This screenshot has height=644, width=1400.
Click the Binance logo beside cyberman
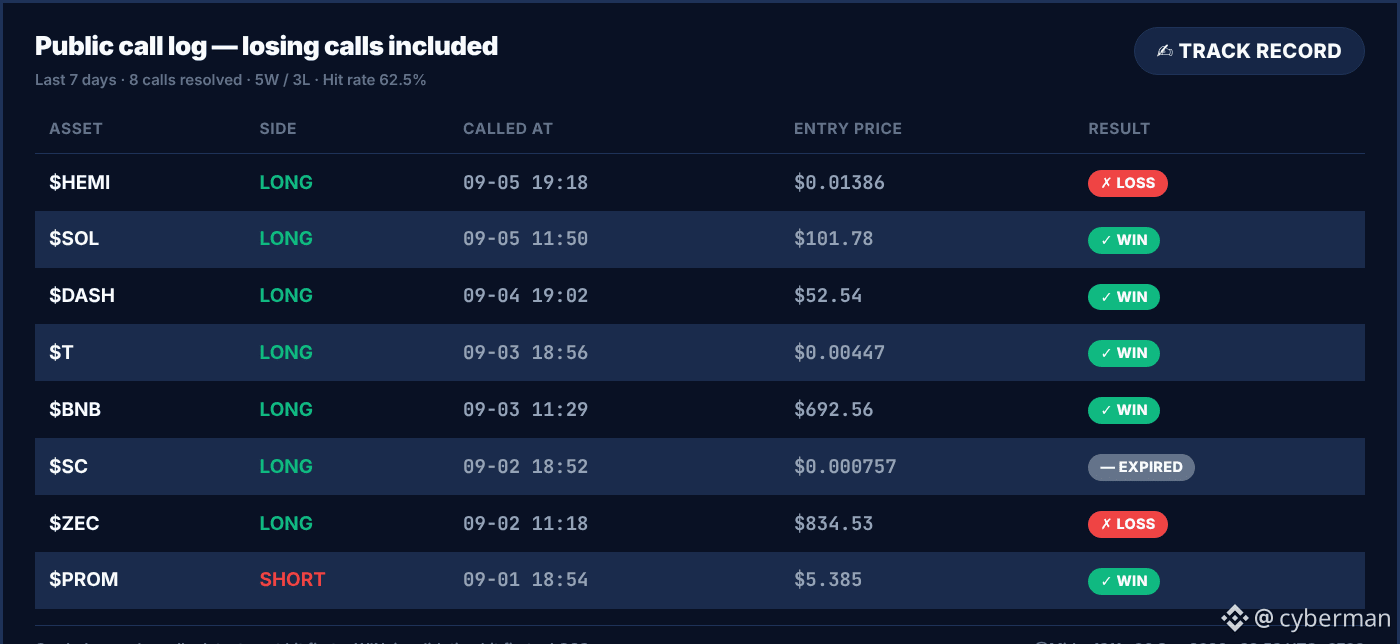coord(1236,617)
